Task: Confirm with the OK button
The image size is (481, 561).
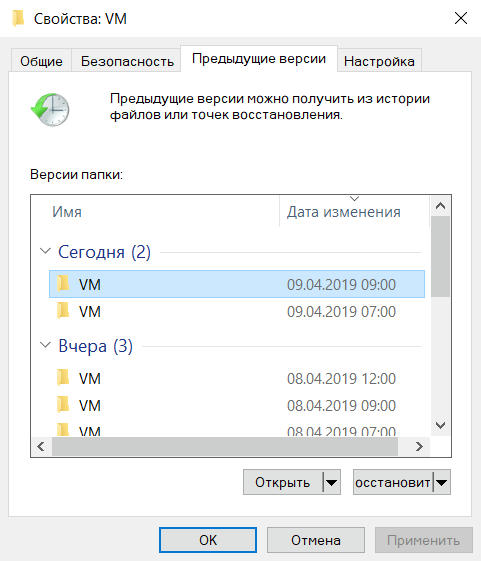Action: click(208, 540)
